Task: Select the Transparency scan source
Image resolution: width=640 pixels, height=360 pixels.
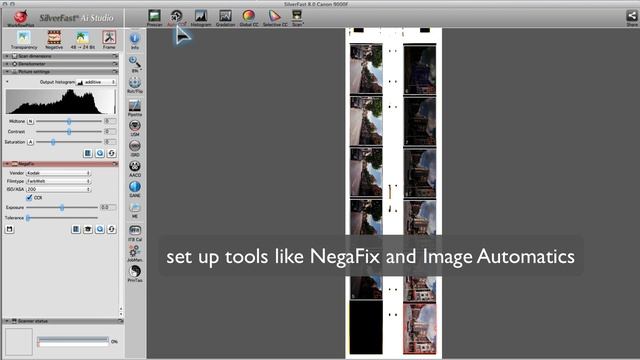Action: pos(24,40)
